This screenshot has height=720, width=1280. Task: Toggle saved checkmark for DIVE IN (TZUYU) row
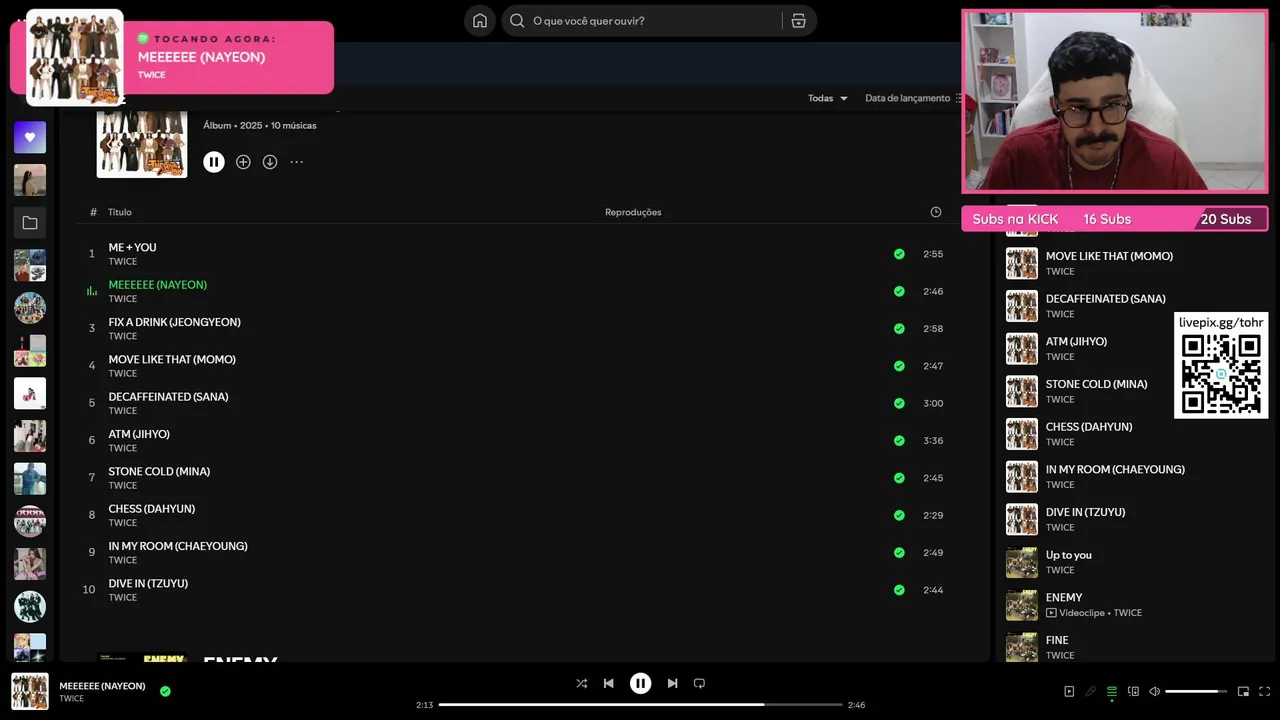(x=899, y=590)
